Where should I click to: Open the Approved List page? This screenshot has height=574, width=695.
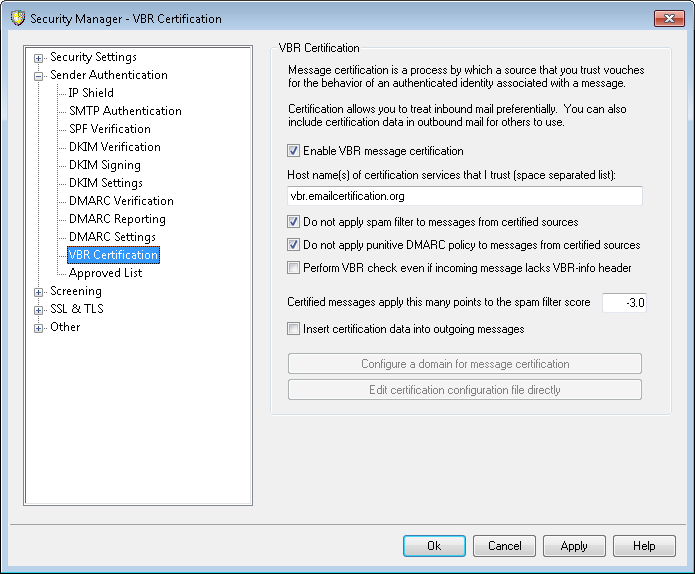[105, 273]
